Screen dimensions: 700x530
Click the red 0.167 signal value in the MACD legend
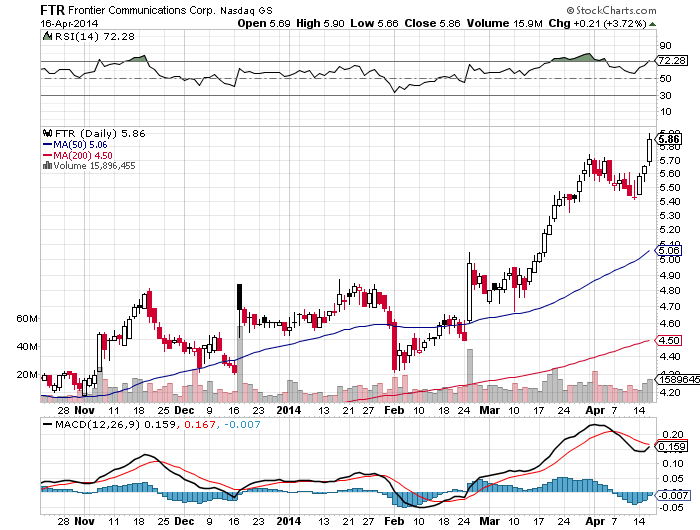200,424
